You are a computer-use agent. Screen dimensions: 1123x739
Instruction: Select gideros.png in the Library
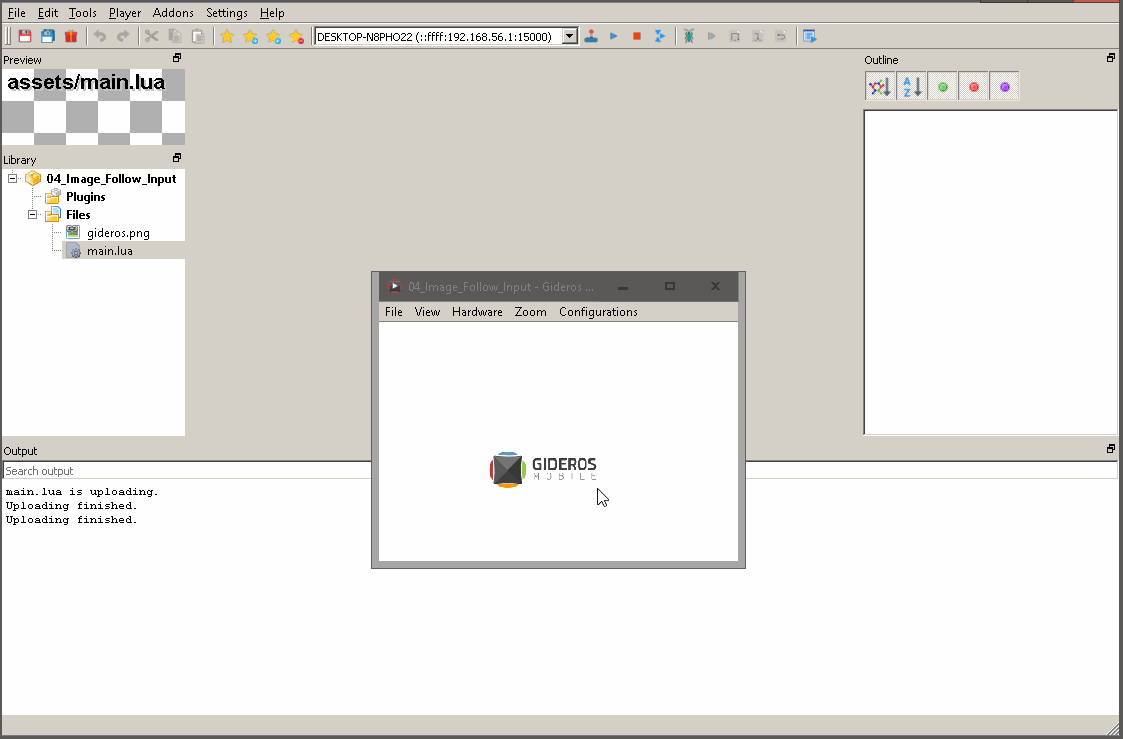118,232
